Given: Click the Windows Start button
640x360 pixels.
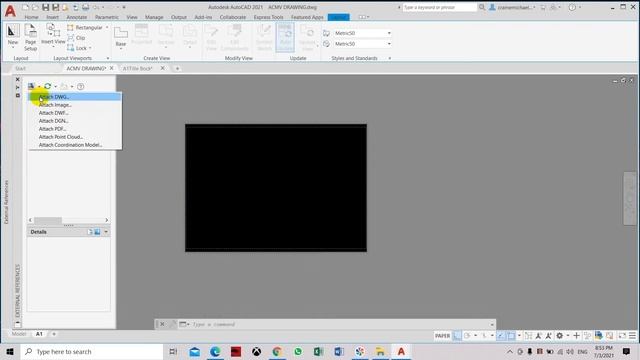Looking at the screenshot, I should (10, 351).
